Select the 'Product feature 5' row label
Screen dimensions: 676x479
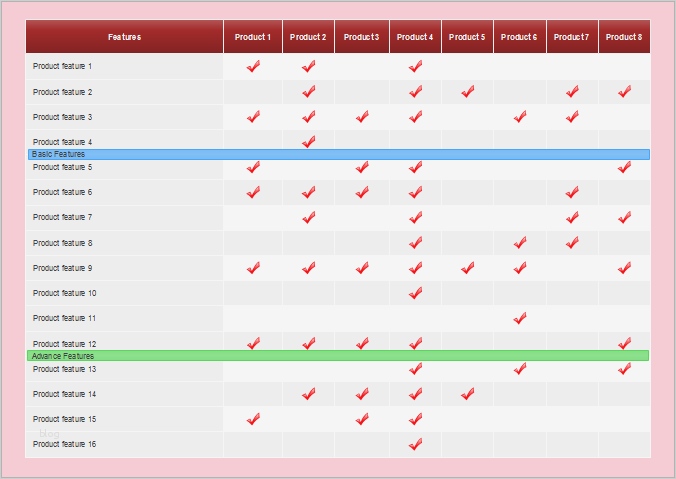[62, 167]
